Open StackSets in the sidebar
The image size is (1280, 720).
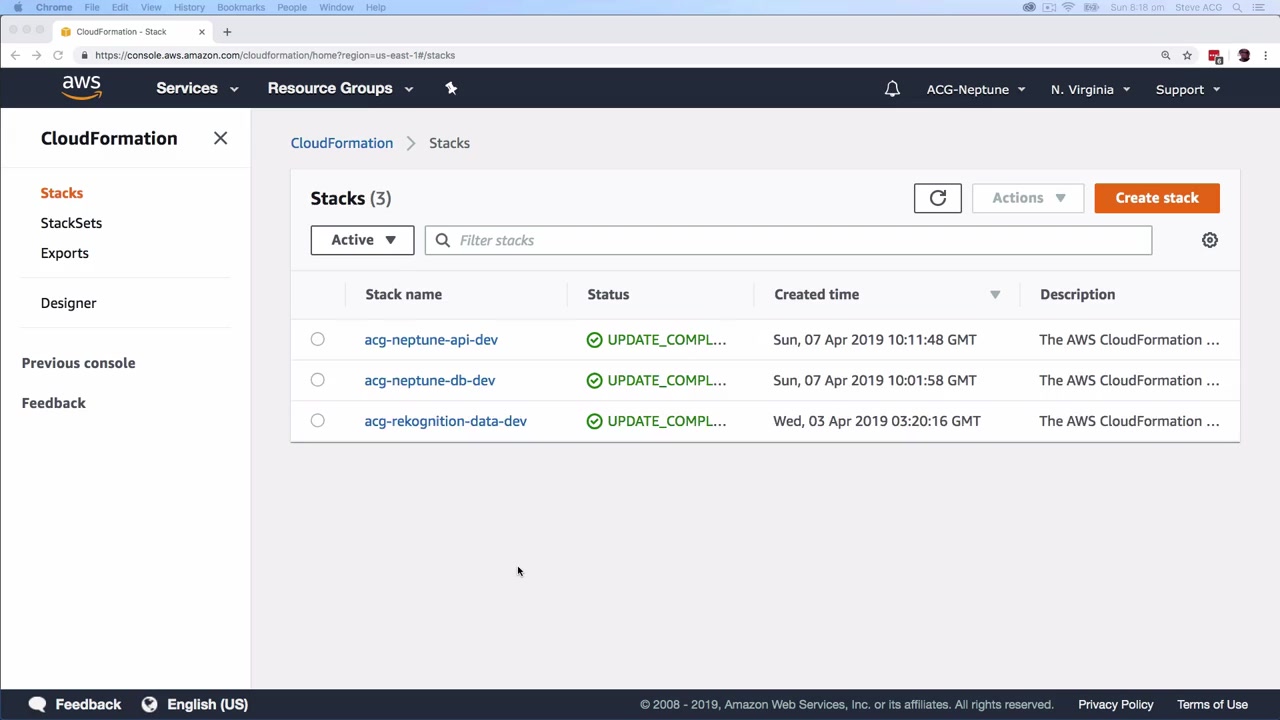(x=71, y=223)
